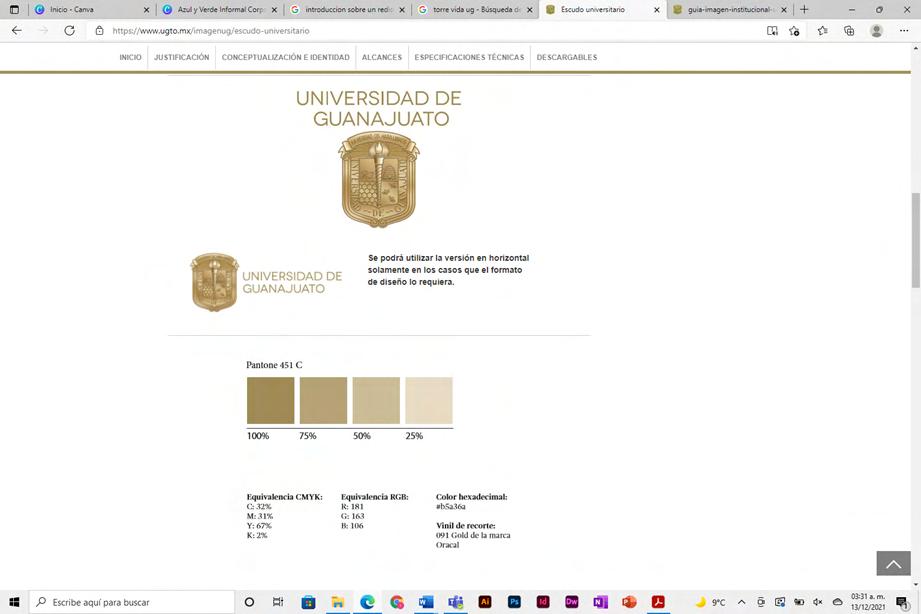Open notification center icon

(x=902, y=602)
